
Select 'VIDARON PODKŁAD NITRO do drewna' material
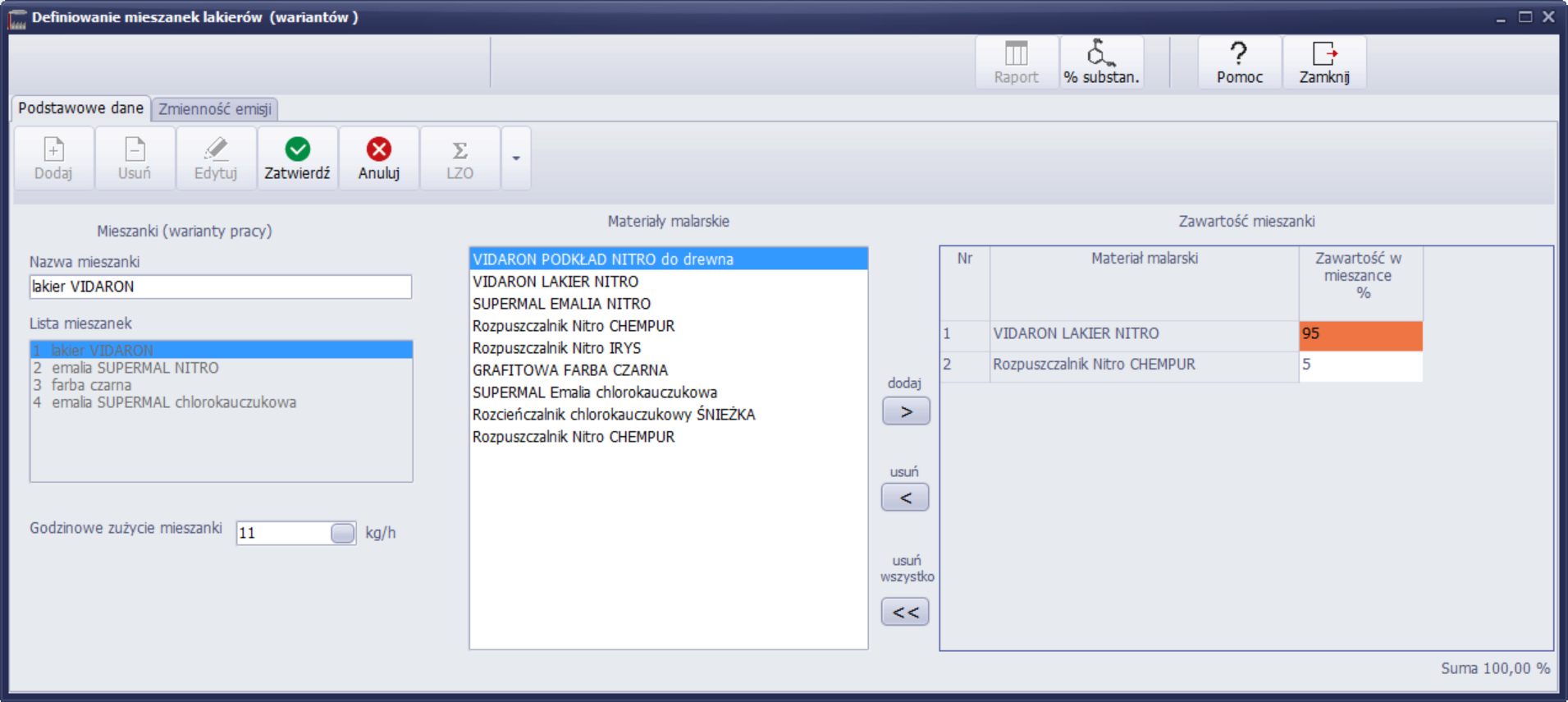(x=669, y=259)
